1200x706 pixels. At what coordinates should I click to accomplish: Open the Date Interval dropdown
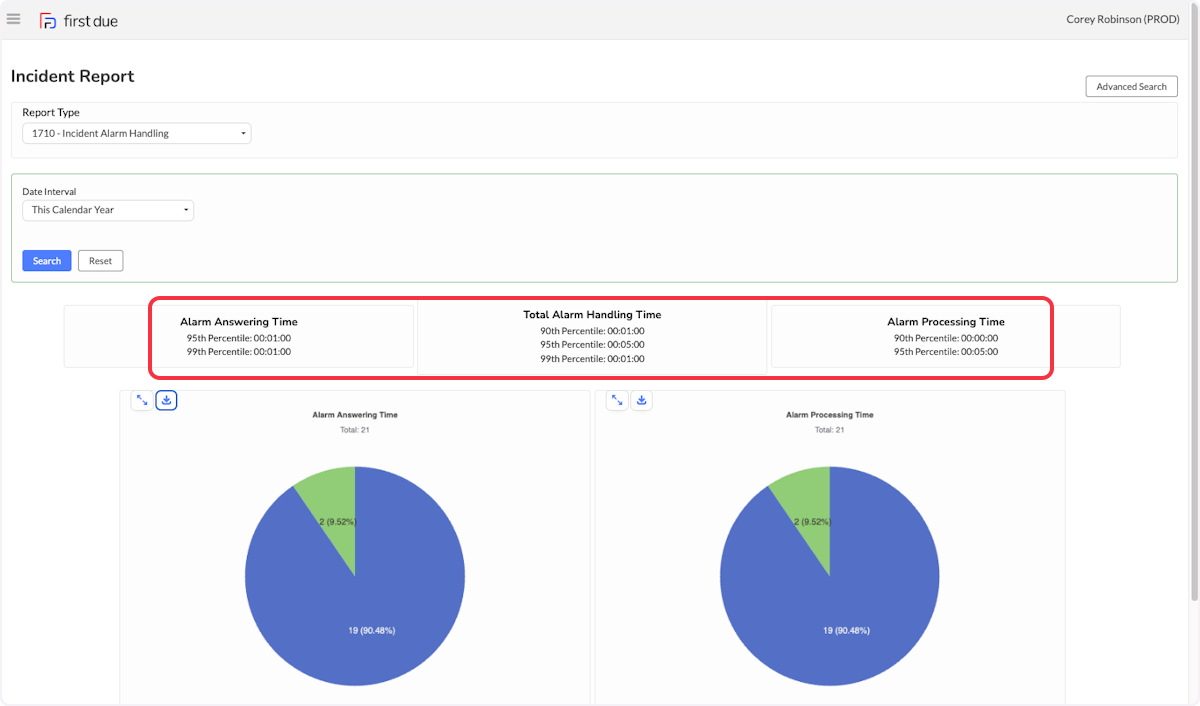pyautogui.click(x=108, y=210)
